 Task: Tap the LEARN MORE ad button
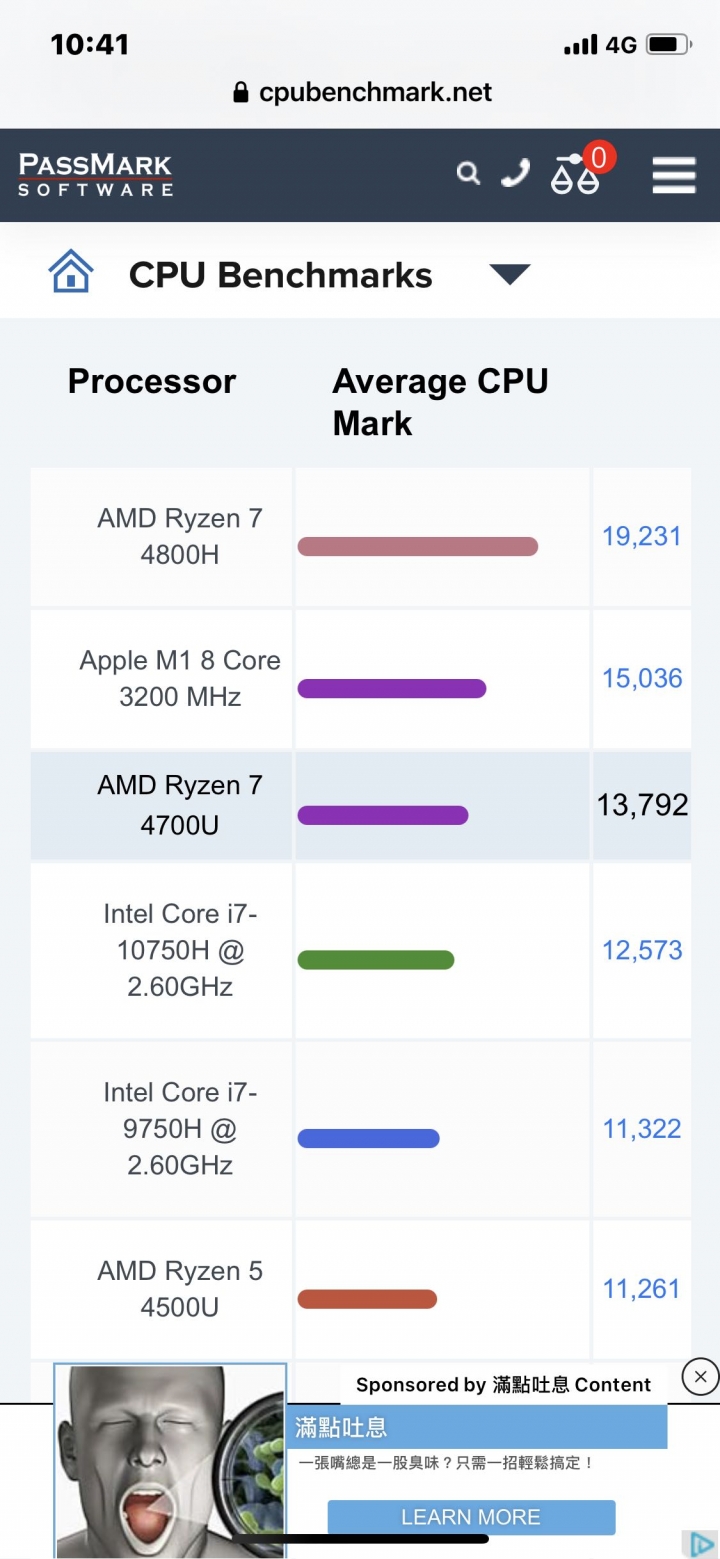coord(471,1517)
